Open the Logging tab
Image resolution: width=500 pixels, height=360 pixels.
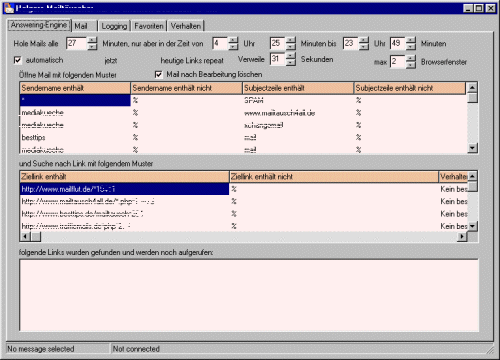114,26
